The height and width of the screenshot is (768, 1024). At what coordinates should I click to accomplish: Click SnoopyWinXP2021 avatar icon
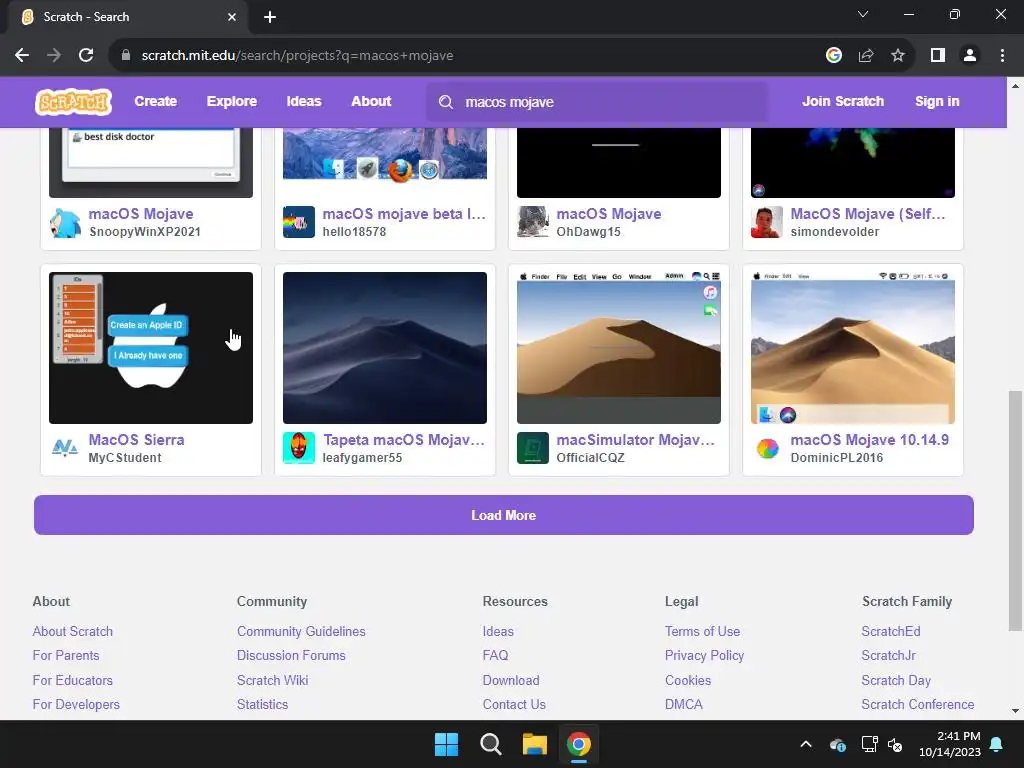(65, 223)
